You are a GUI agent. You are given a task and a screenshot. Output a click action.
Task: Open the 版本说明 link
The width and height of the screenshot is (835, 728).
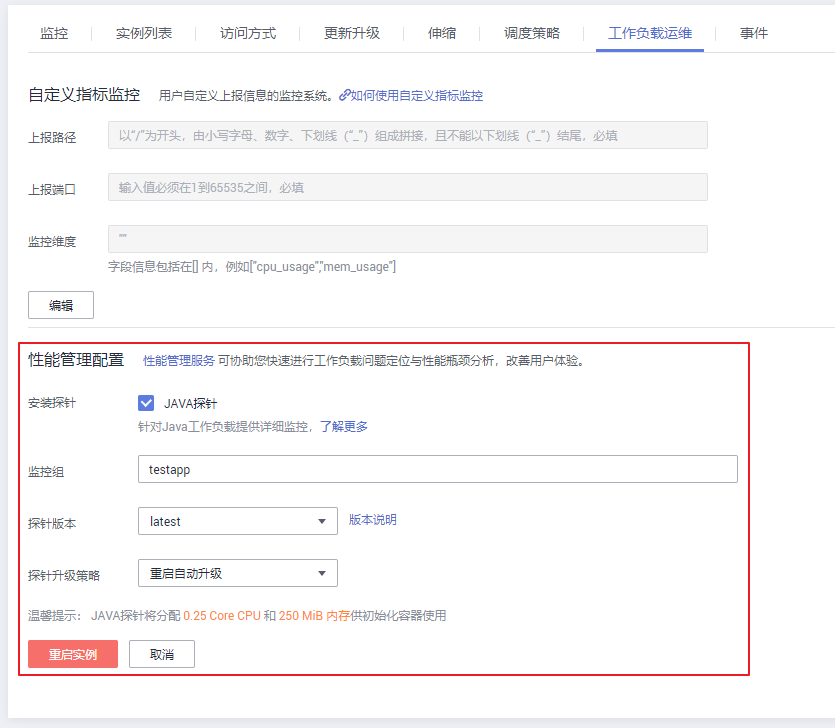(372, 520)
